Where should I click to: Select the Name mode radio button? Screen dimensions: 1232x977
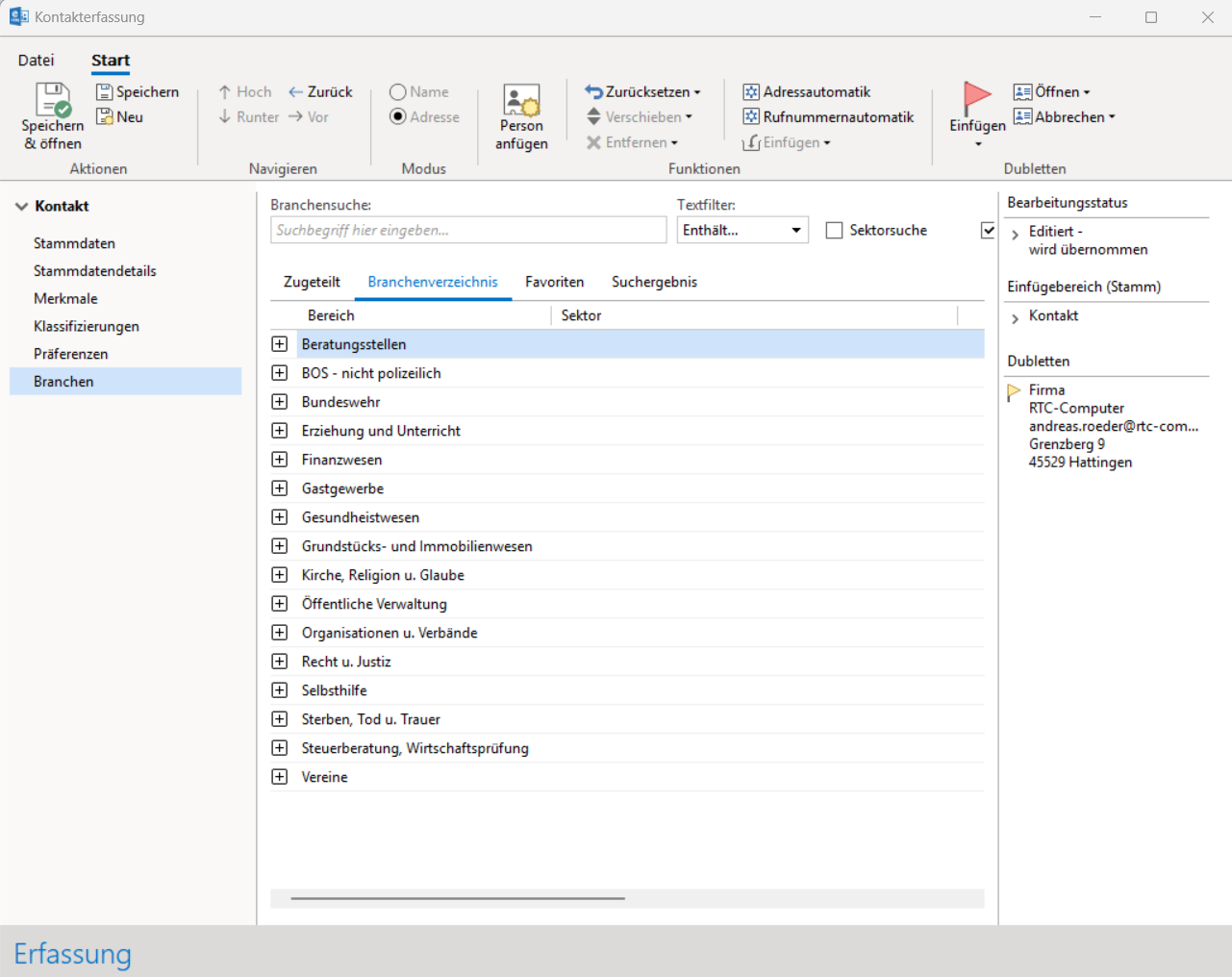tap(398, 92)
